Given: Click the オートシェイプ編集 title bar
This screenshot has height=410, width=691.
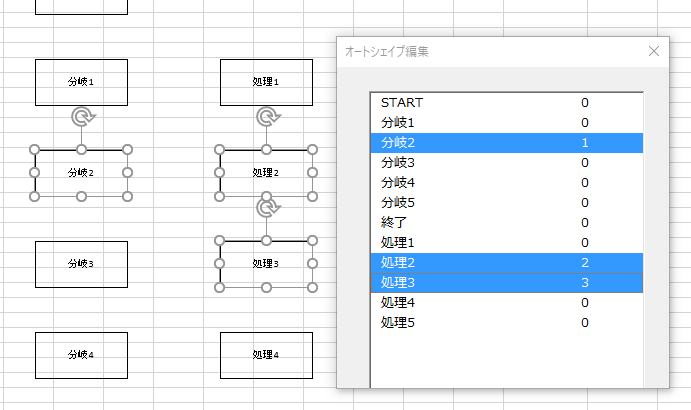Looking at the screenshot, I should 502,52.
